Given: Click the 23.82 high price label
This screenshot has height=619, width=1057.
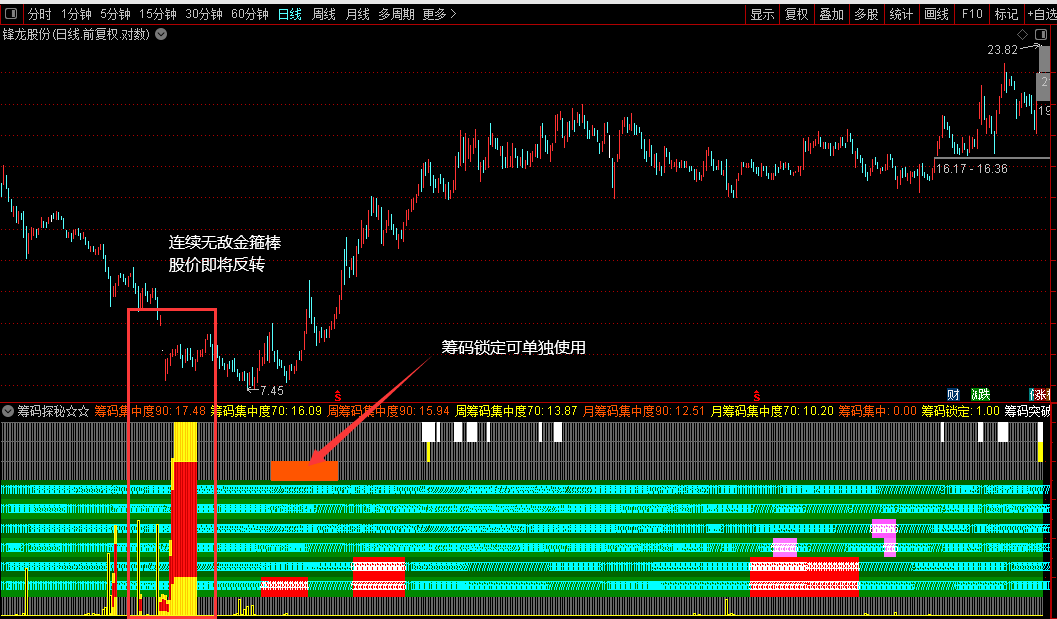Looking at the screenshot, I should 1002,50.
